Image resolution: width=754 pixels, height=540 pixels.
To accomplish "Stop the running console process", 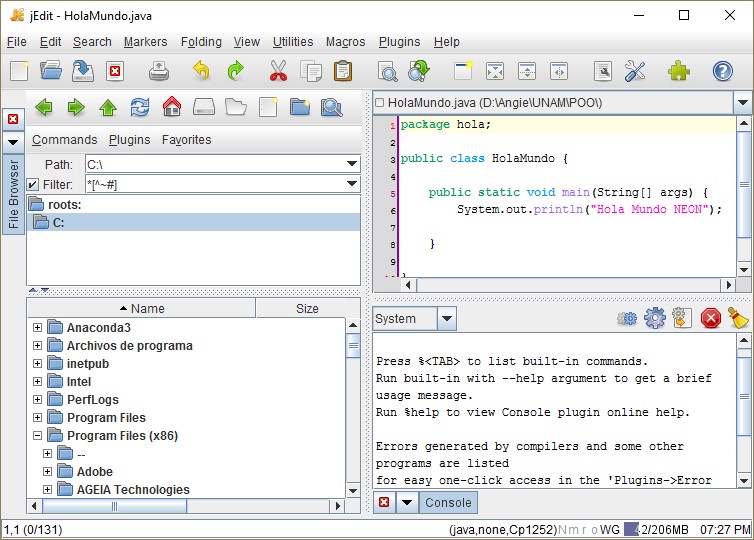I will click(711, 318).
